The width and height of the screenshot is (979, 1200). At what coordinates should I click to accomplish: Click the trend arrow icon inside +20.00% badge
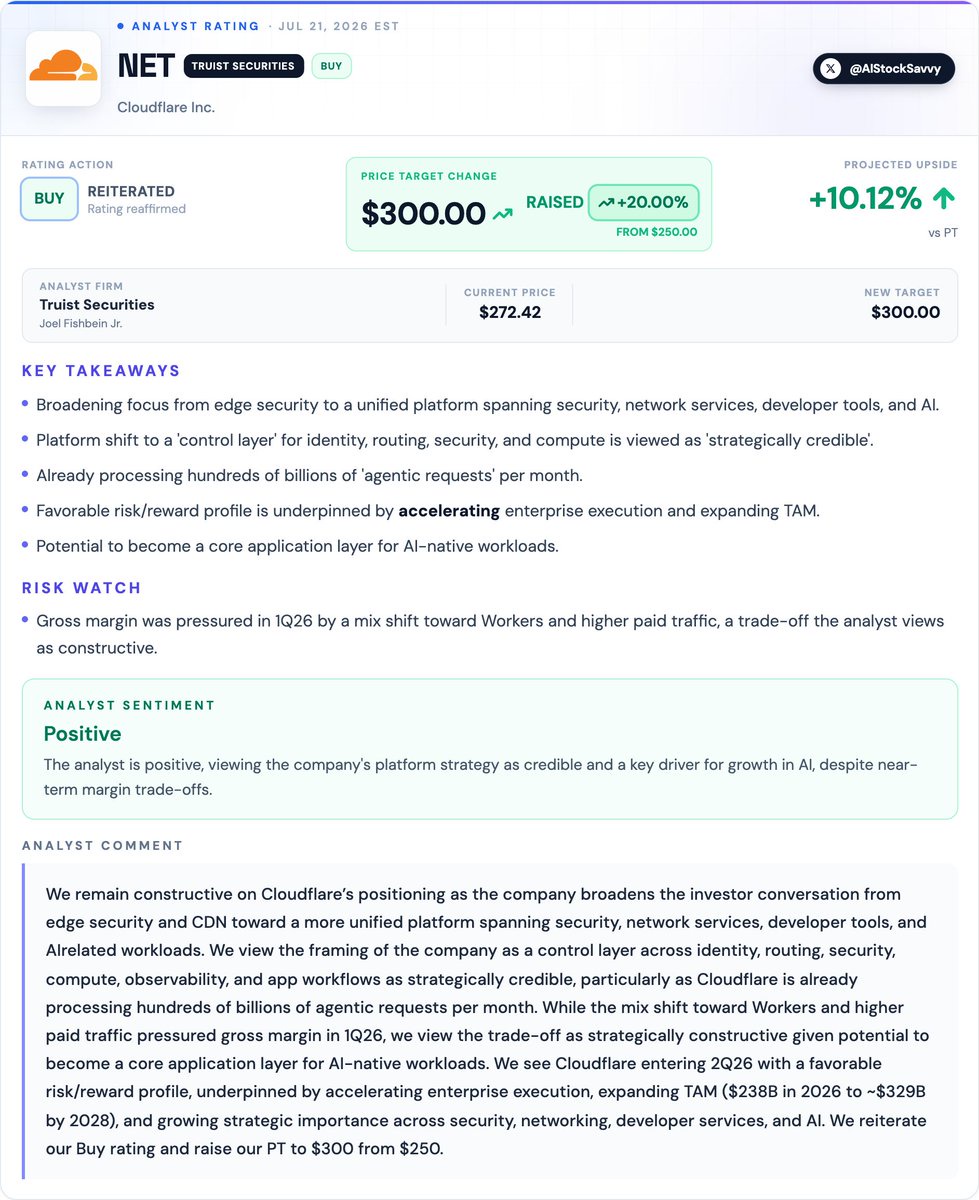(x=606, y=202)
